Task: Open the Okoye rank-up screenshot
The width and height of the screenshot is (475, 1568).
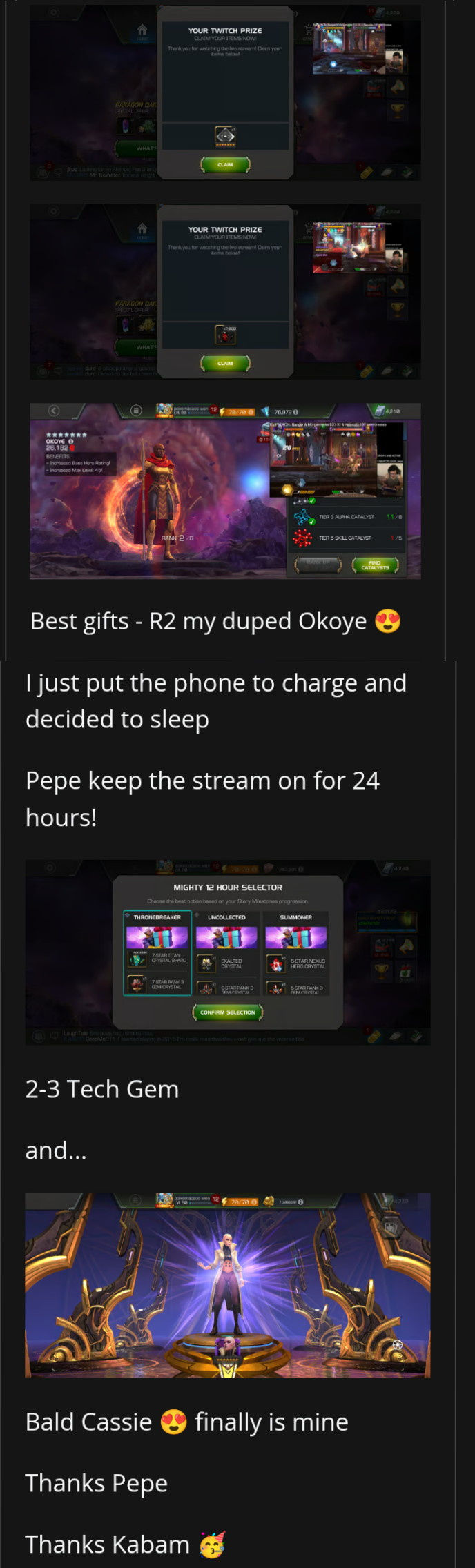Action: tap(225, 491)
